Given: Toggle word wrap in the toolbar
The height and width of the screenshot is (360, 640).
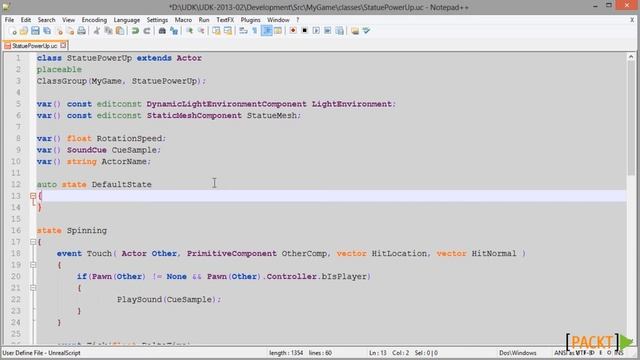Looking at the screenshot, I should (243, 31).
